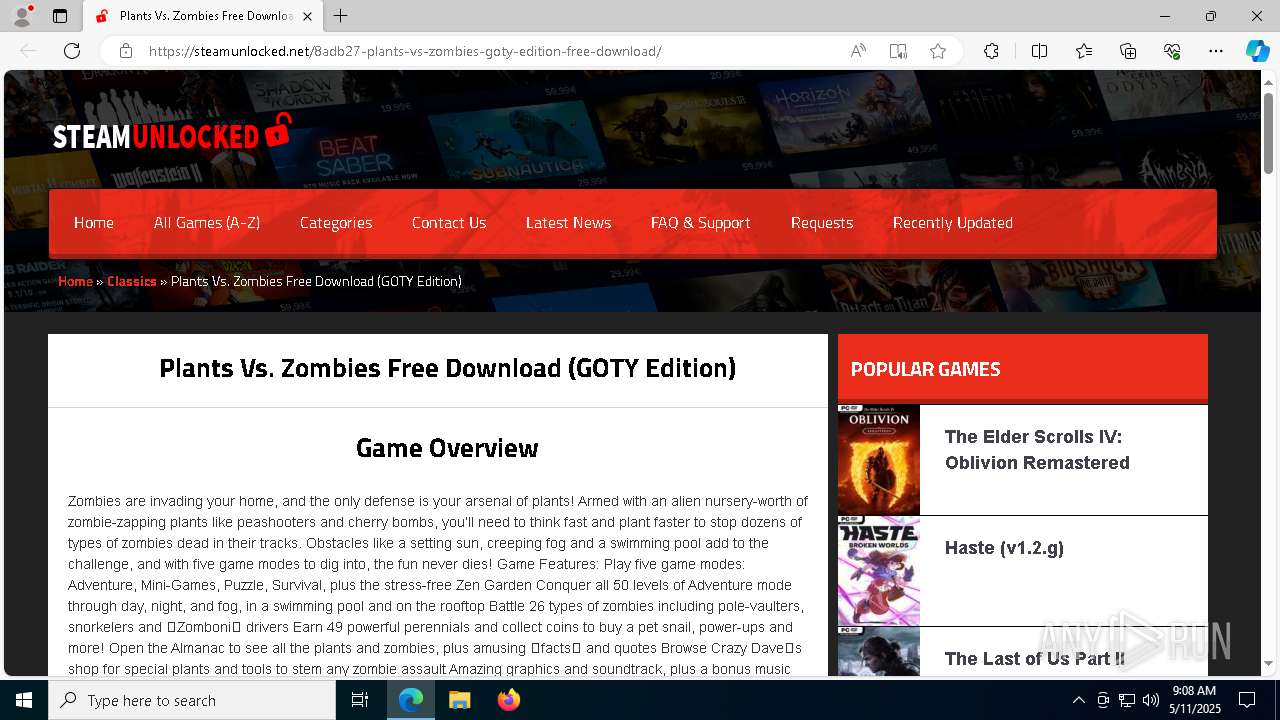Open The Last of Us Part II link

point(1035,658)
